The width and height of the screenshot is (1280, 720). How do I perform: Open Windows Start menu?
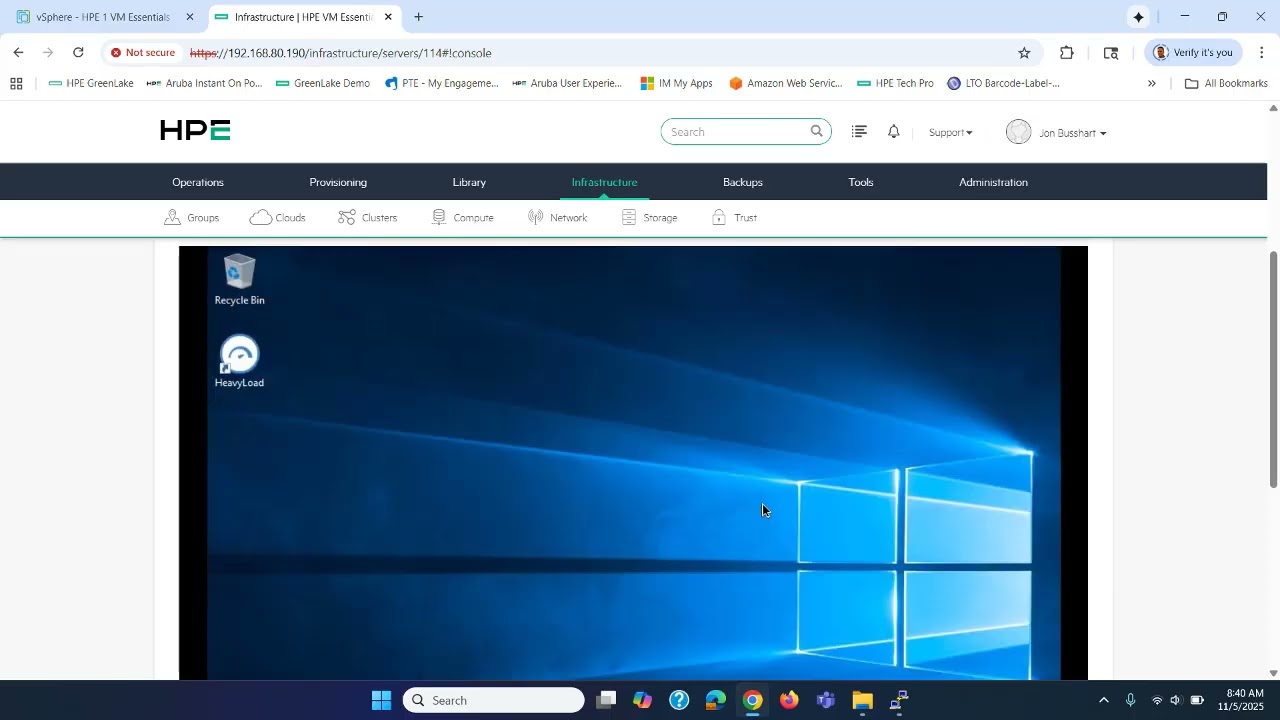pos(381,700)
